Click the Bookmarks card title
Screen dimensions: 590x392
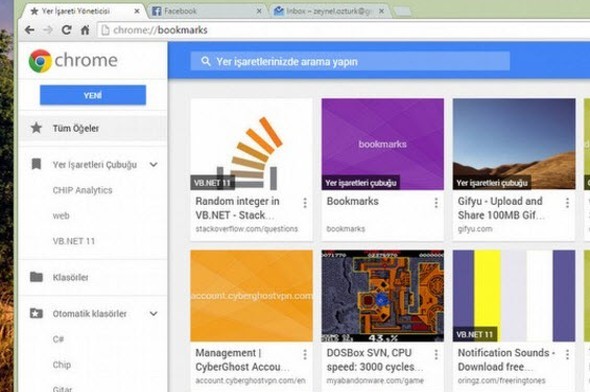tap(353, 201)
